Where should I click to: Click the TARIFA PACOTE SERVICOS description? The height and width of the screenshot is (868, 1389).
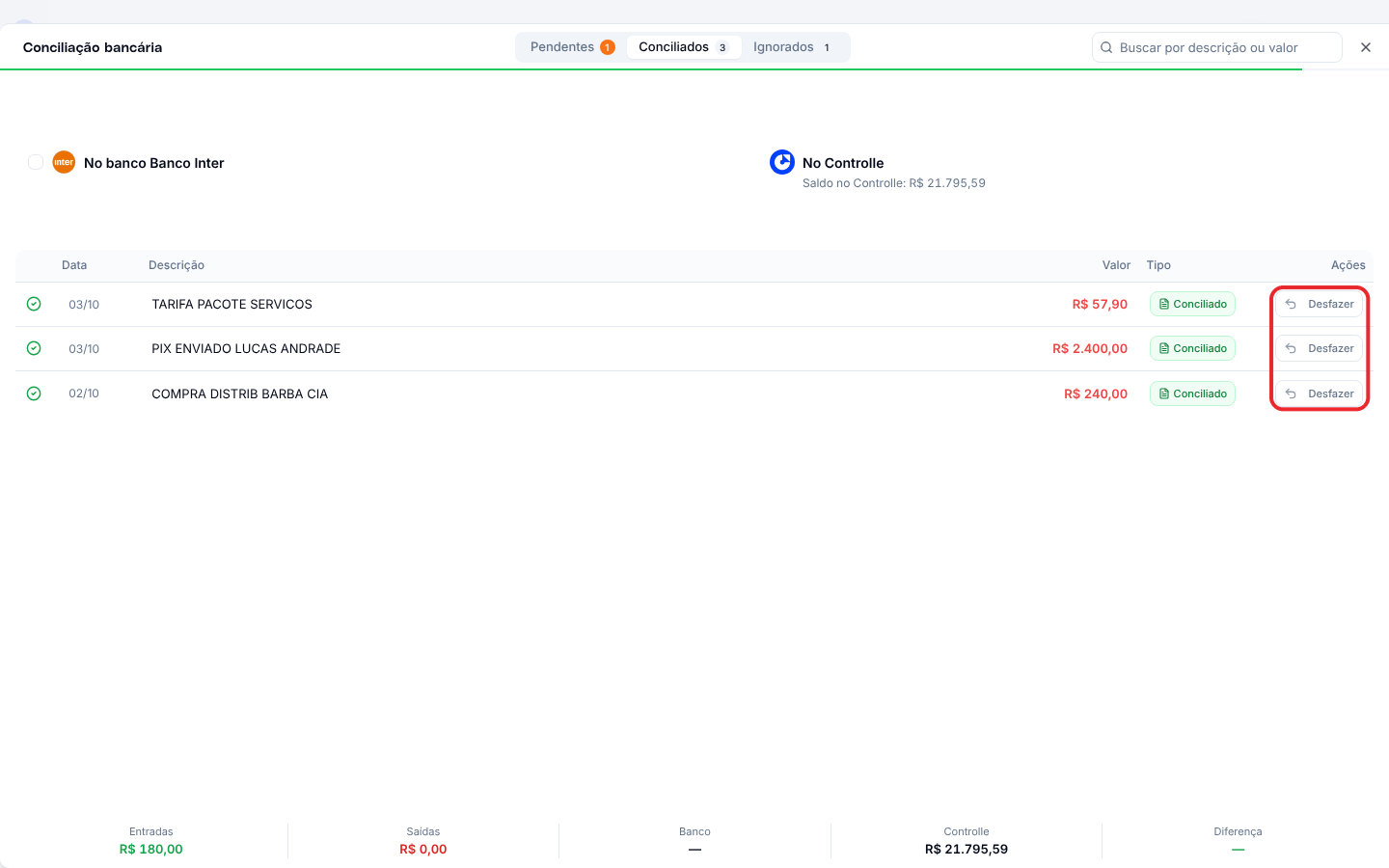point(231,304)
